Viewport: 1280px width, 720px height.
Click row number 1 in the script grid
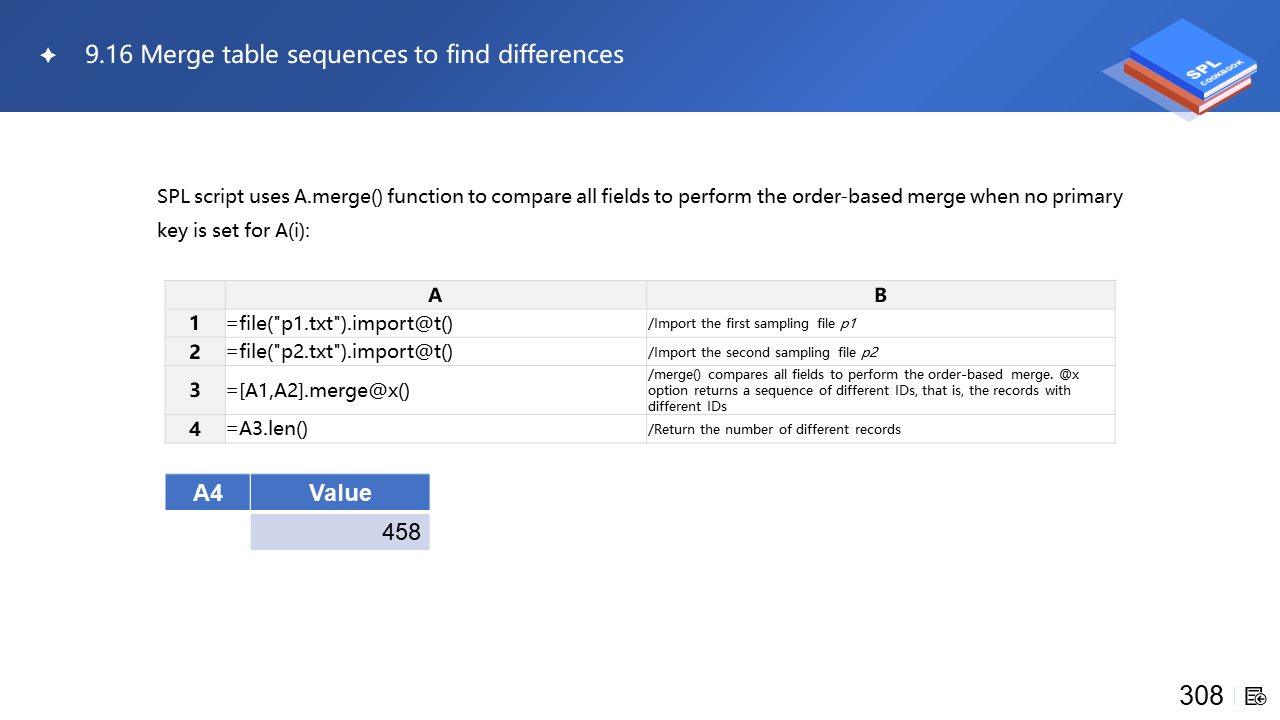tap(195, 324)
